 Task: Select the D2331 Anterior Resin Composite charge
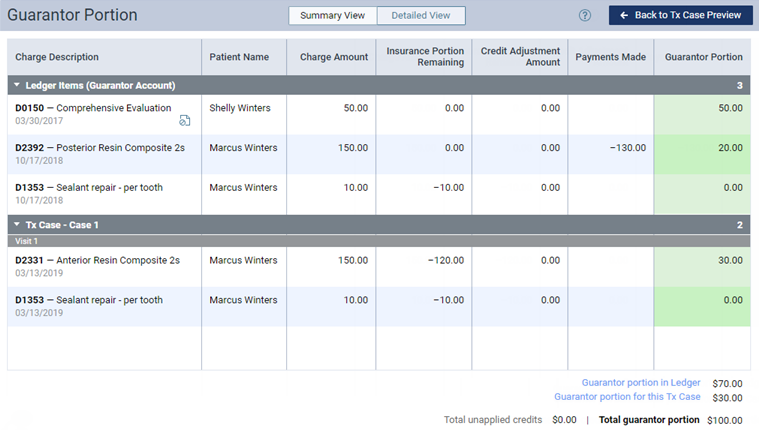point(97,261)
